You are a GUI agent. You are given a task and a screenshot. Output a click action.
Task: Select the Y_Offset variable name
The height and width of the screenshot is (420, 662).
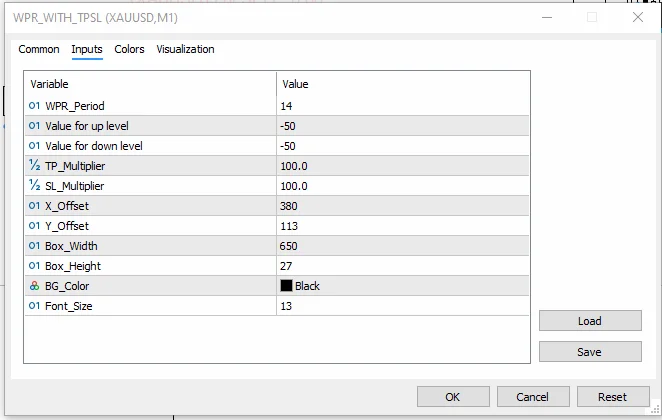click(67, 226)
